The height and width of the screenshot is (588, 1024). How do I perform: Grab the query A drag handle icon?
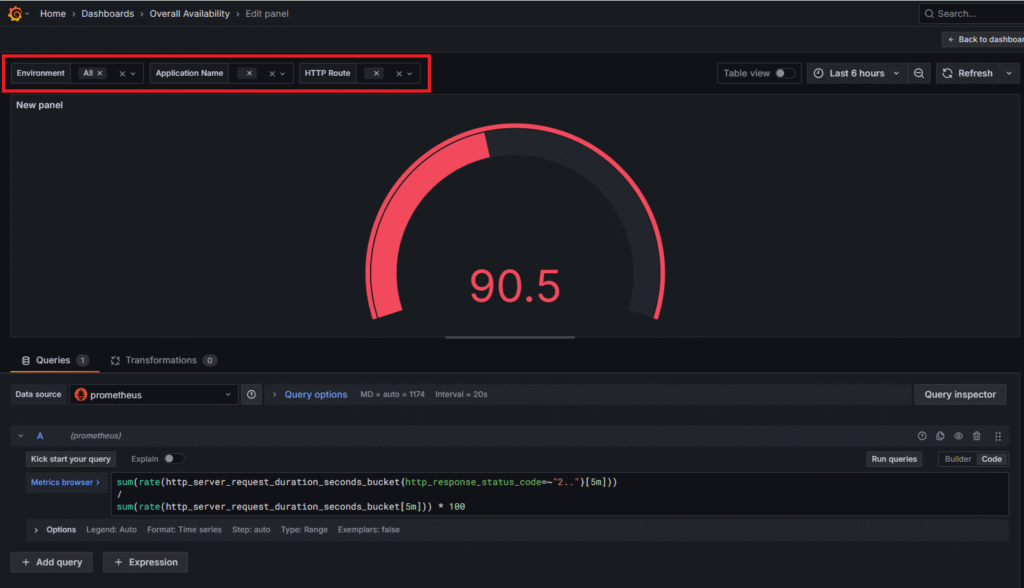(997, 436)
